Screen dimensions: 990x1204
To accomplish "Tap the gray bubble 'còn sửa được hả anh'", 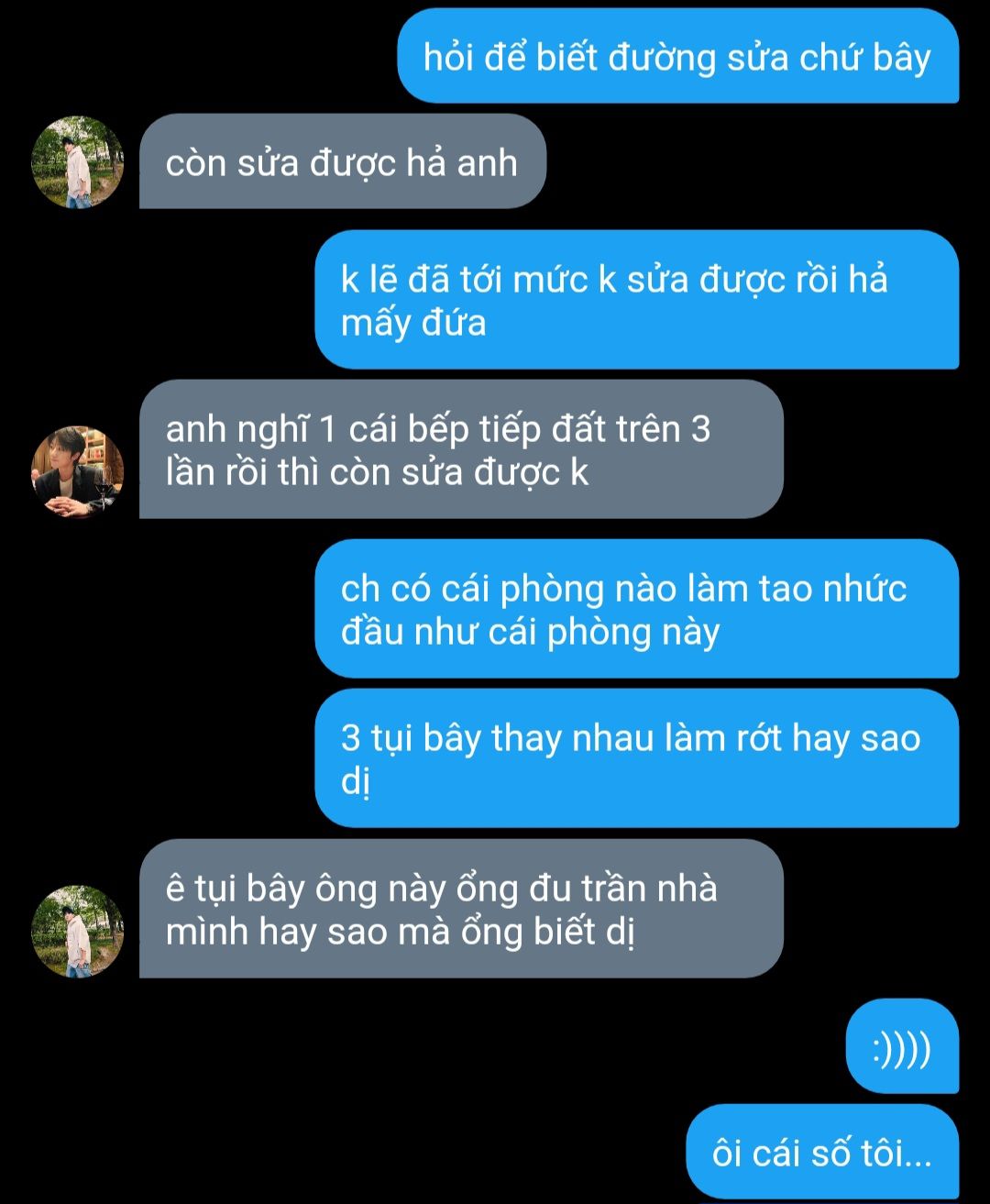I will (x=342, y=162).
